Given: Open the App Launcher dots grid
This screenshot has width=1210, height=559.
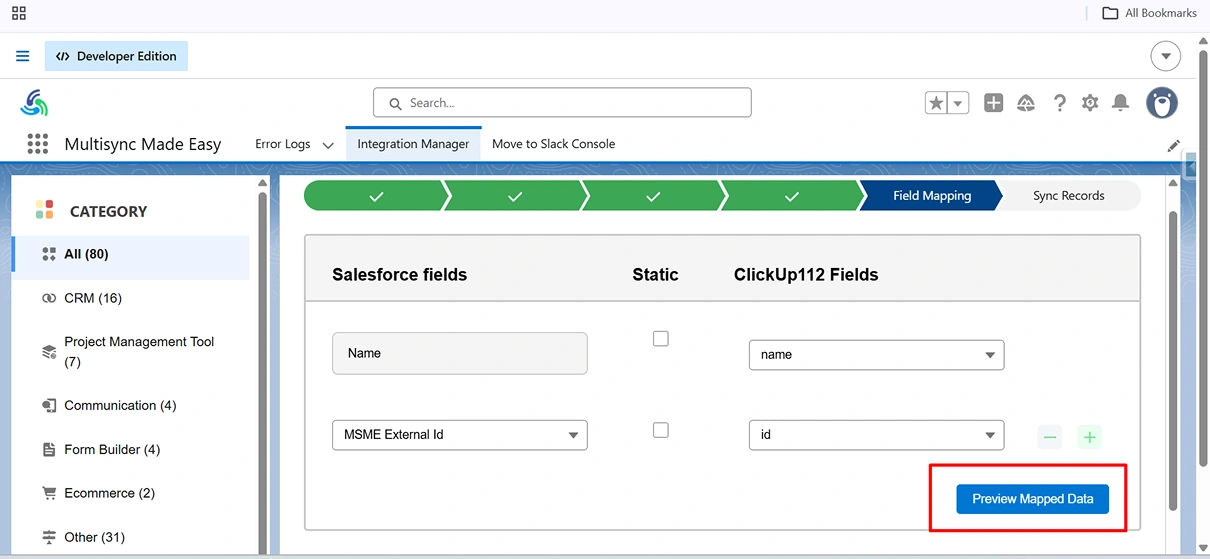Looking at the screenshot, I should click(x=38, y=144).
